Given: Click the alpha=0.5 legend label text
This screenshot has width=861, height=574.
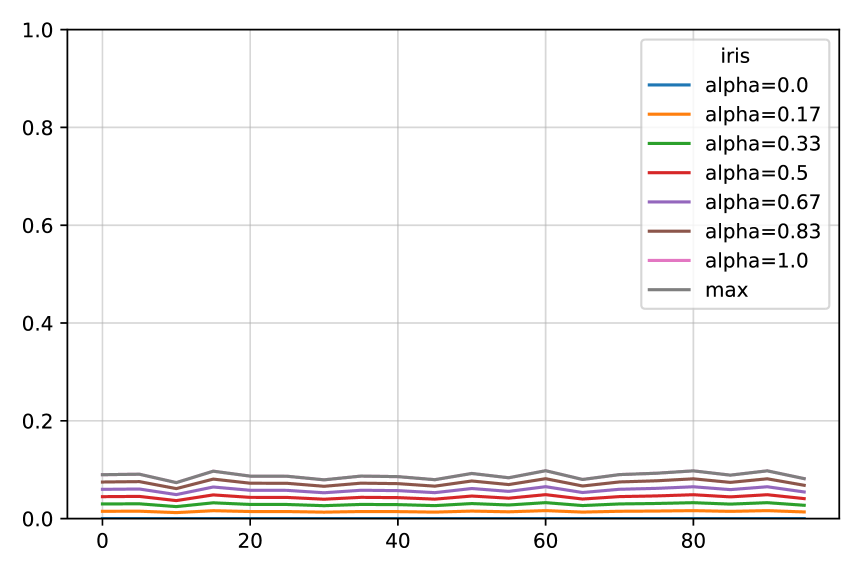Looking at the screenshot, I should pyautogui.click(x=757, y=173).
